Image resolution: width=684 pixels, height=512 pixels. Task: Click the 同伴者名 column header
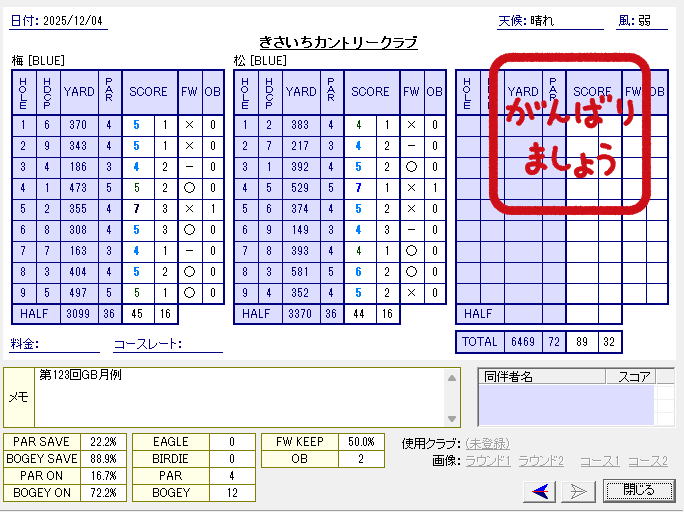pyautogui.click(x=508, y=377)
